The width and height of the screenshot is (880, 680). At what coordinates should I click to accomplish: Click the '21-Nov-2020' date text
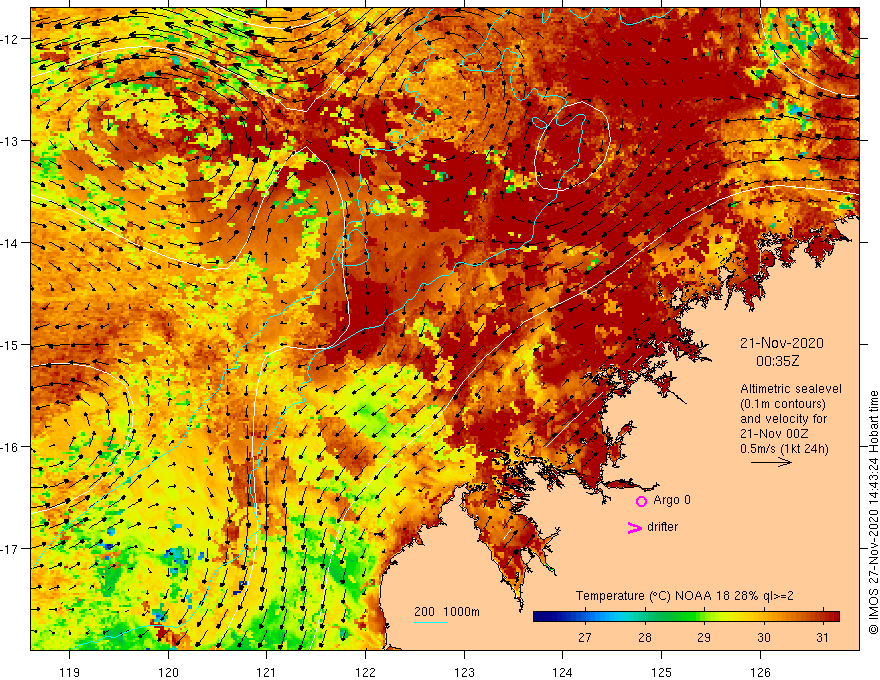[x=782, y=343]
